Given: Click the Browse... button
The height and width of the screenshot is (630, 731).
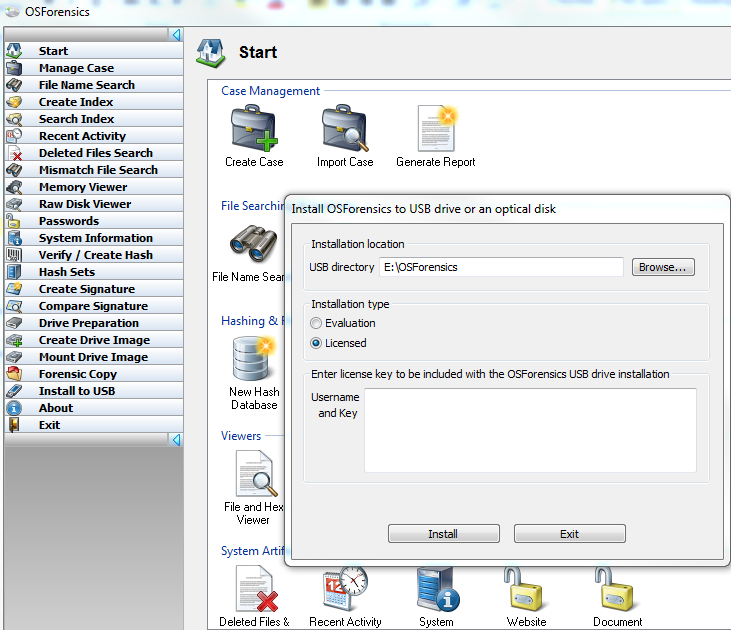Looking at the screenshot, I should click(x=663, y=267).
